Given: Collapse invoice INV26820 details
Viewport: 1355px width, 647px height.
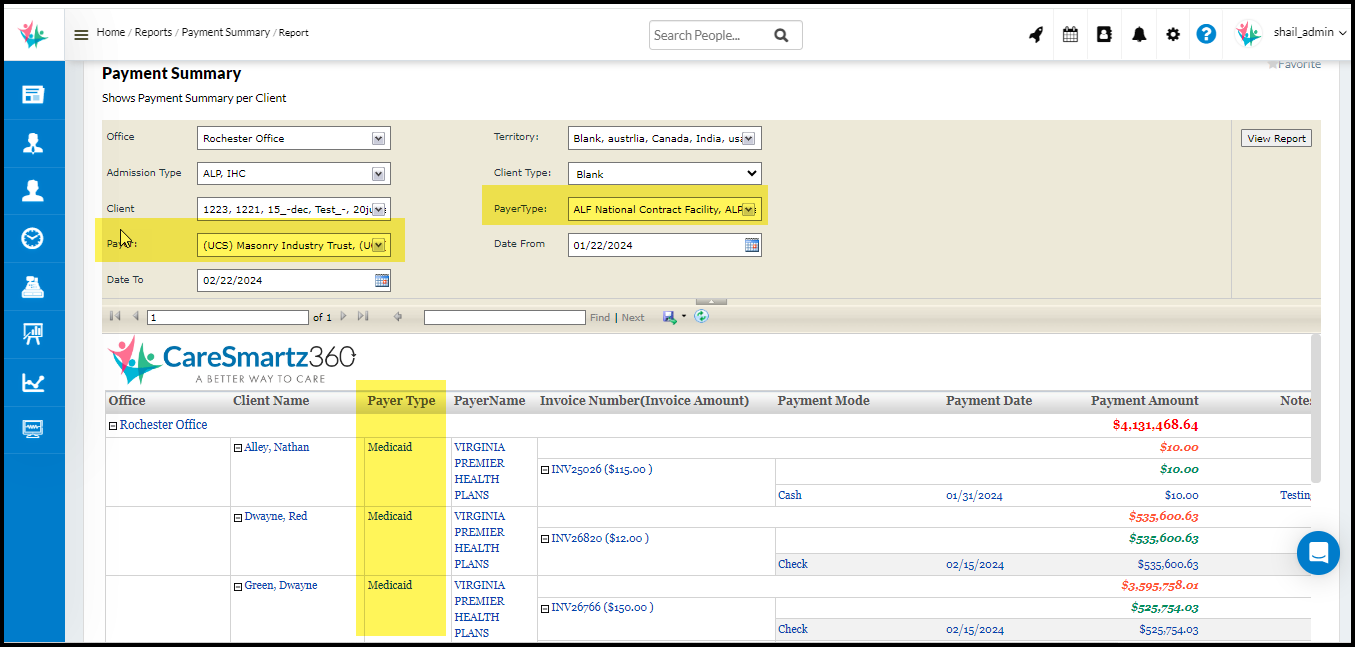Looking at the screenshot, I should [545, 539].
